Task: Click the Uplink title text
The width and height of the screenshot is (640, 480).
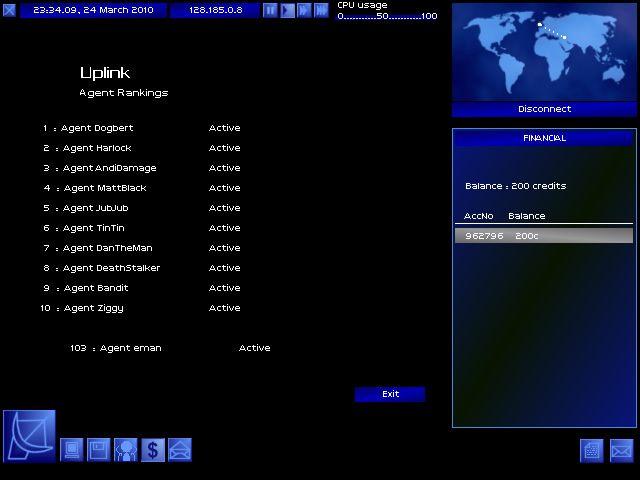Action: (105, 73)
